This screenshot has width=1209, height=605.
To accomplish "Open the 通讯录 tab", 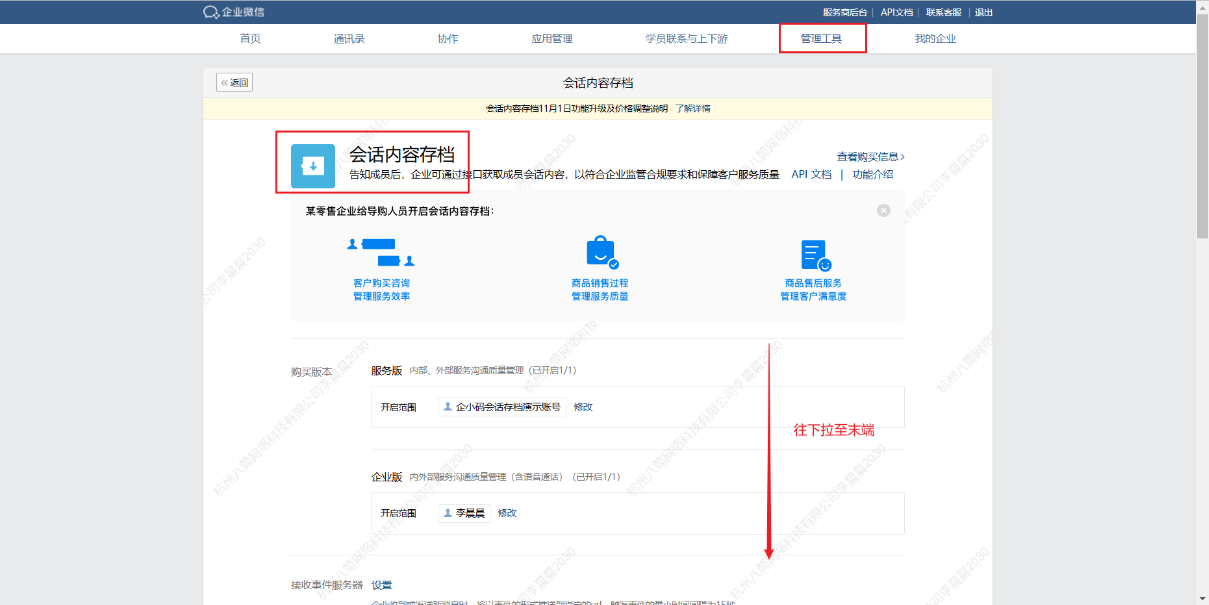I will click(x=349, y=39).
